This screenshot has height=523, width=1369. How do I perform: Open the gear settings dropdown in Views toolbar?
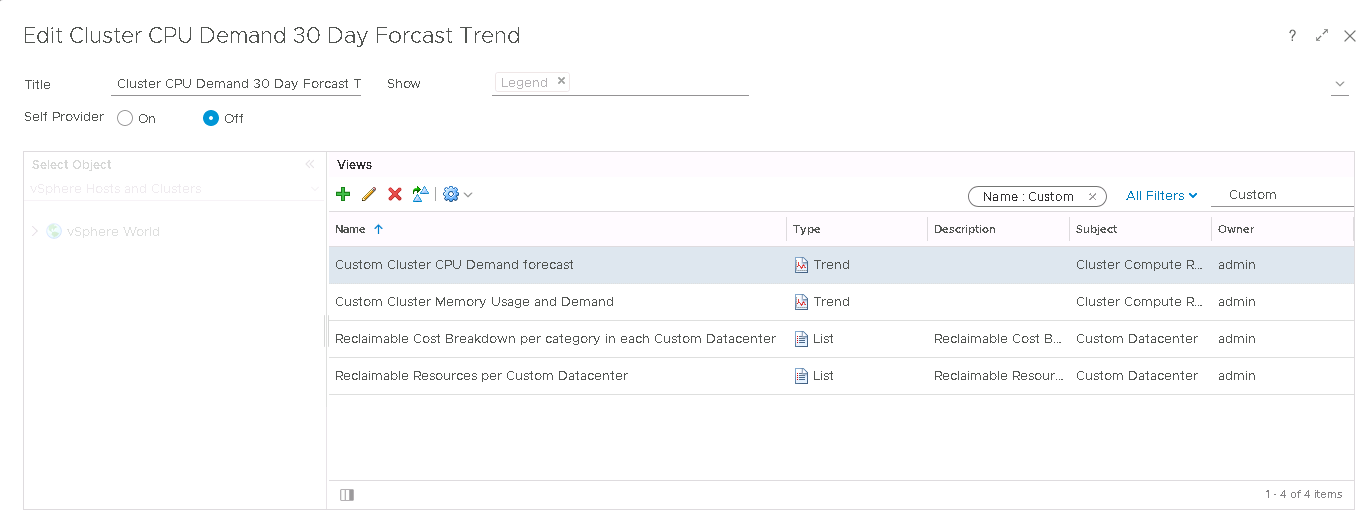click(x=456, y=195)
